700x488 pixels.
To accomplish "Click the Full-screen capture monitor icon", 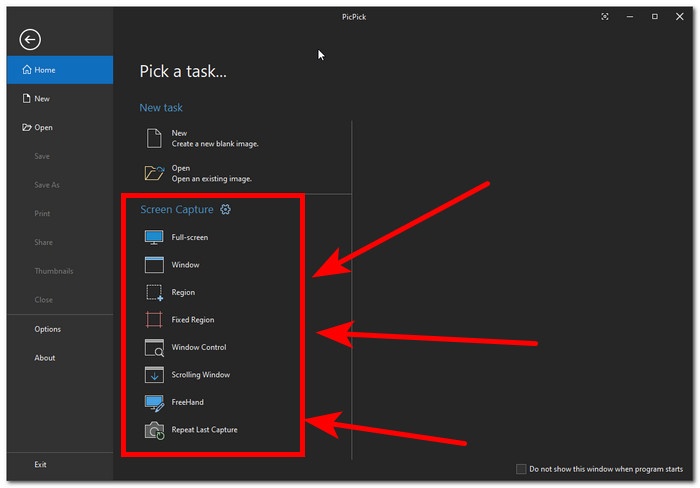I will coord(154,238).
